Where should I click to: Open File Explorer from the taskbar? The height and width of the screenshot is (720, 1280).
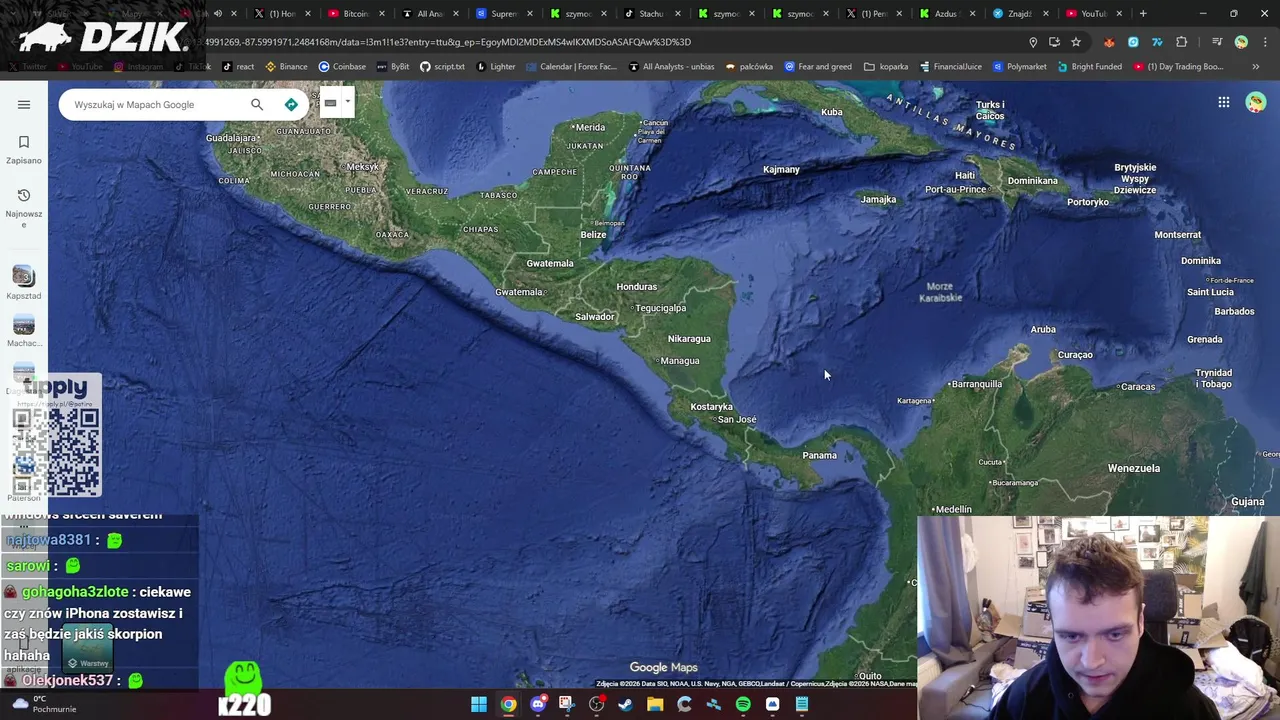(x=655, y=705)
